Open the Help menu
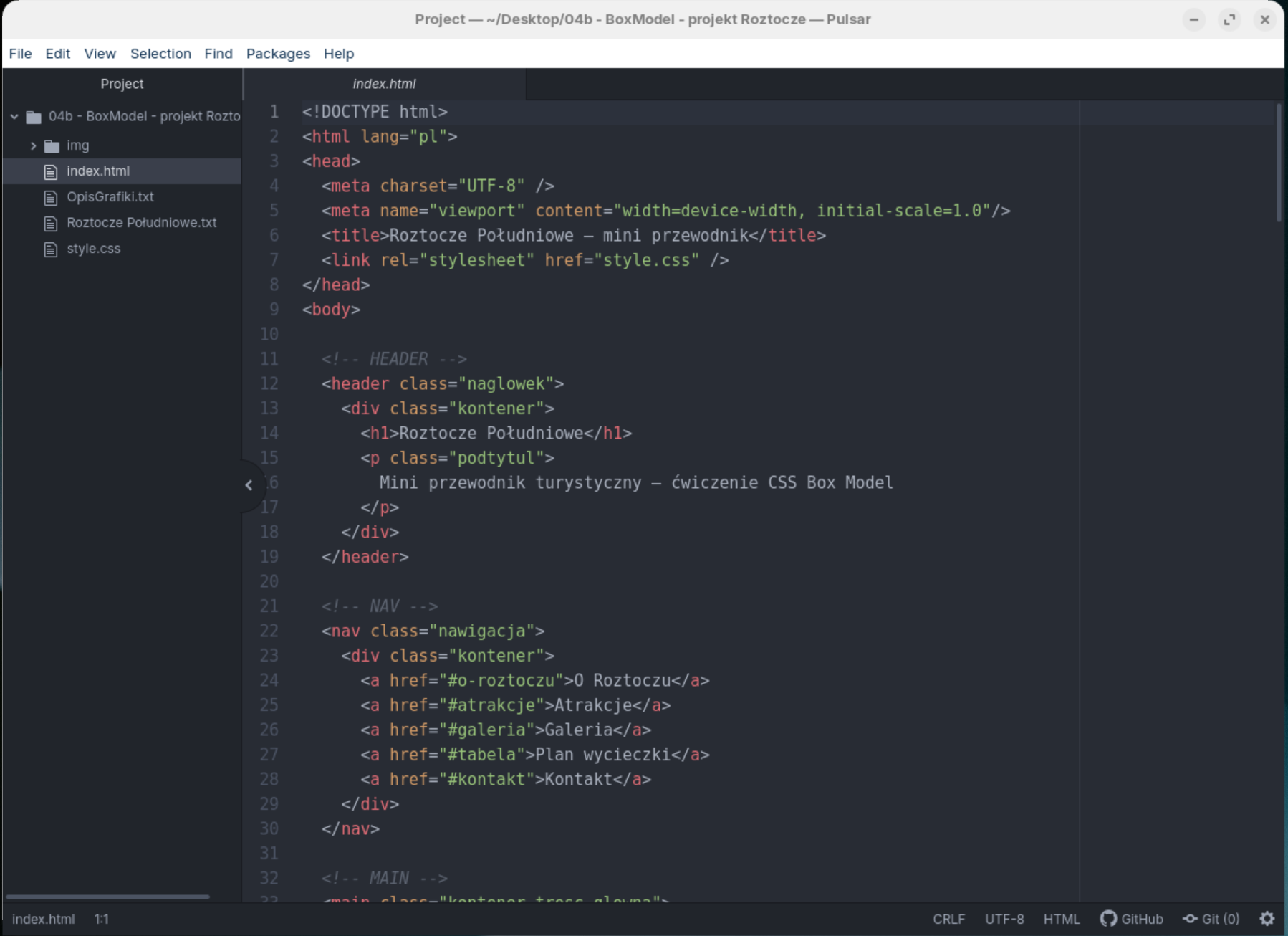 click(339, 54)
